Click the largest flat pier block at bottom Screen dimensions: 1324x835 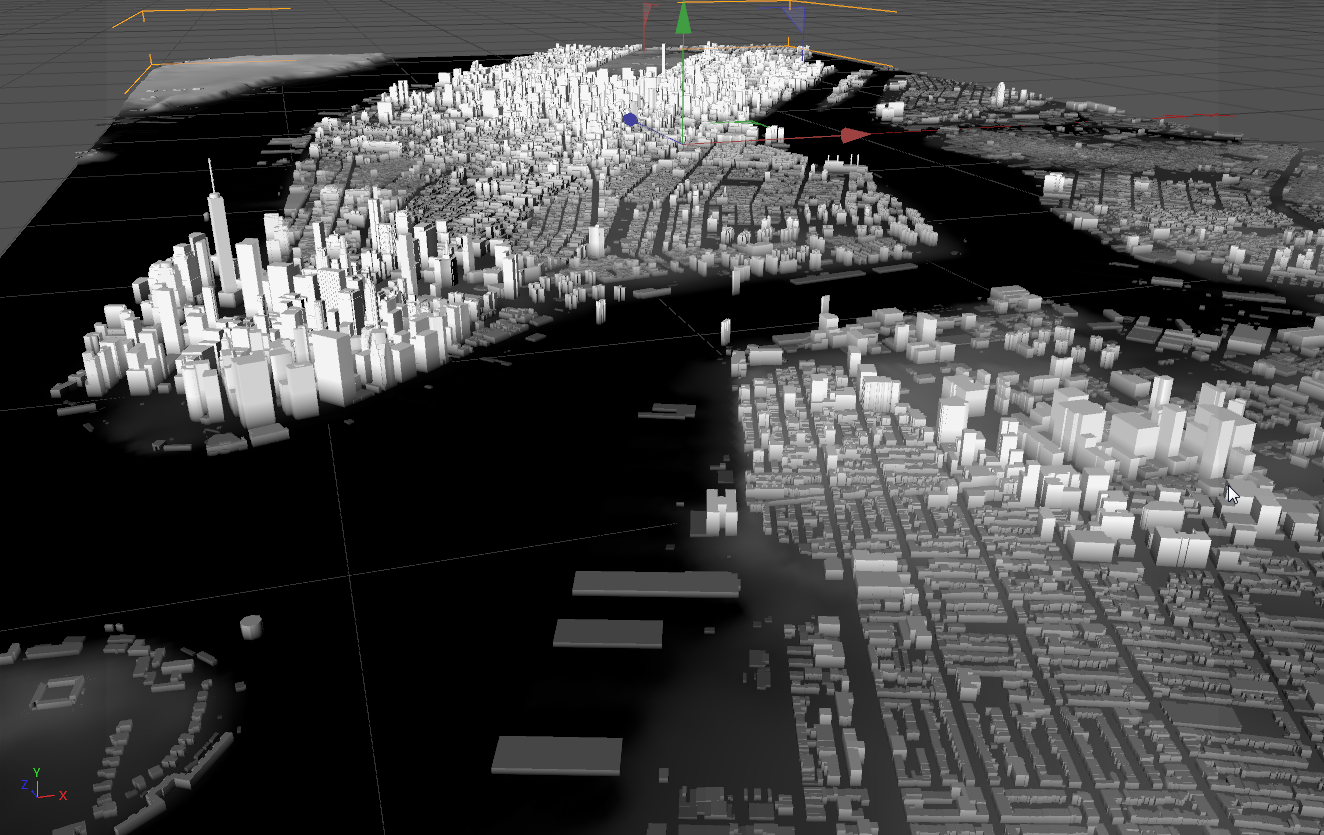click(x=557, y=755)
